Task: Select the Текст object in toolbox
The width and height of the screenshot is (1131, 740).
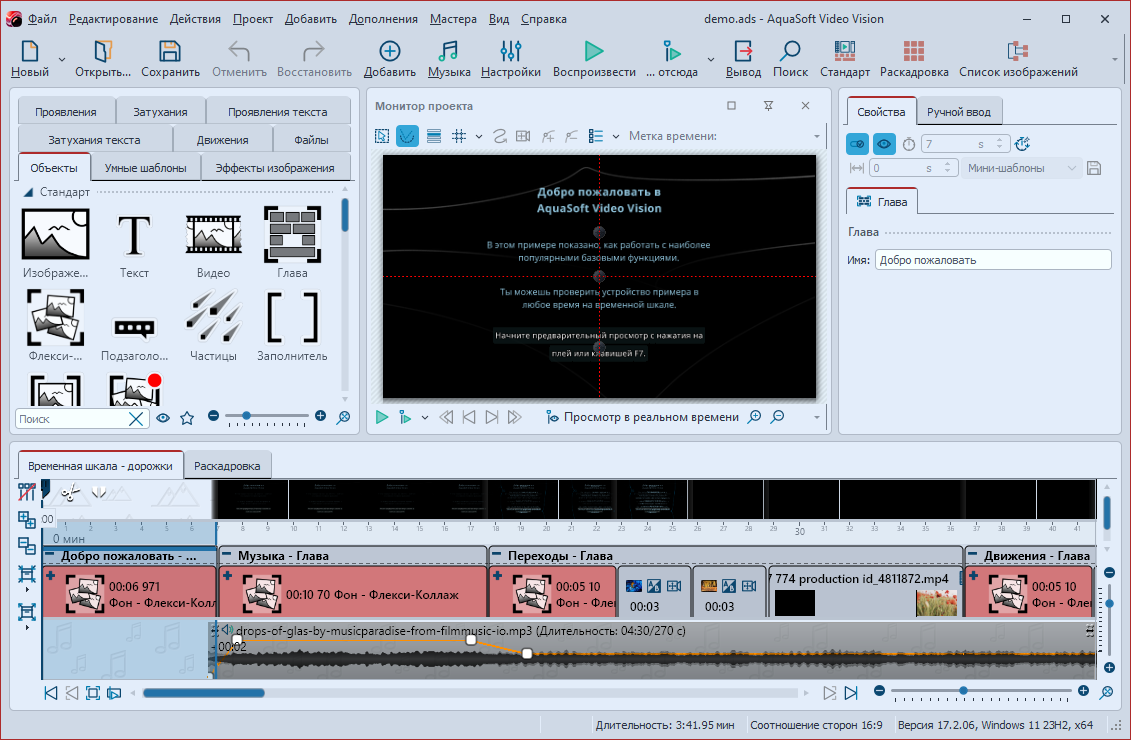Action: click(x=134, y=243)
